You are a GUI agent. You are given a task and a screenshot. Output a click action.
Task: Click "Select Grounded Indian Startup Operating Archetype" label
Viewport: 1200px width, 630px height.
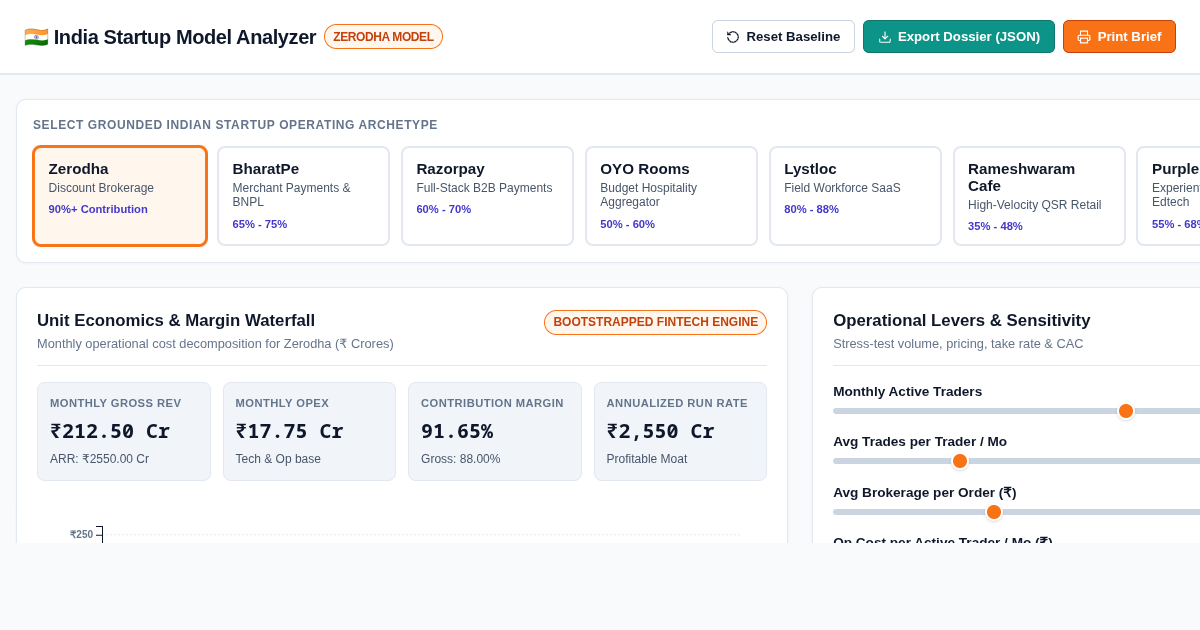235,125
